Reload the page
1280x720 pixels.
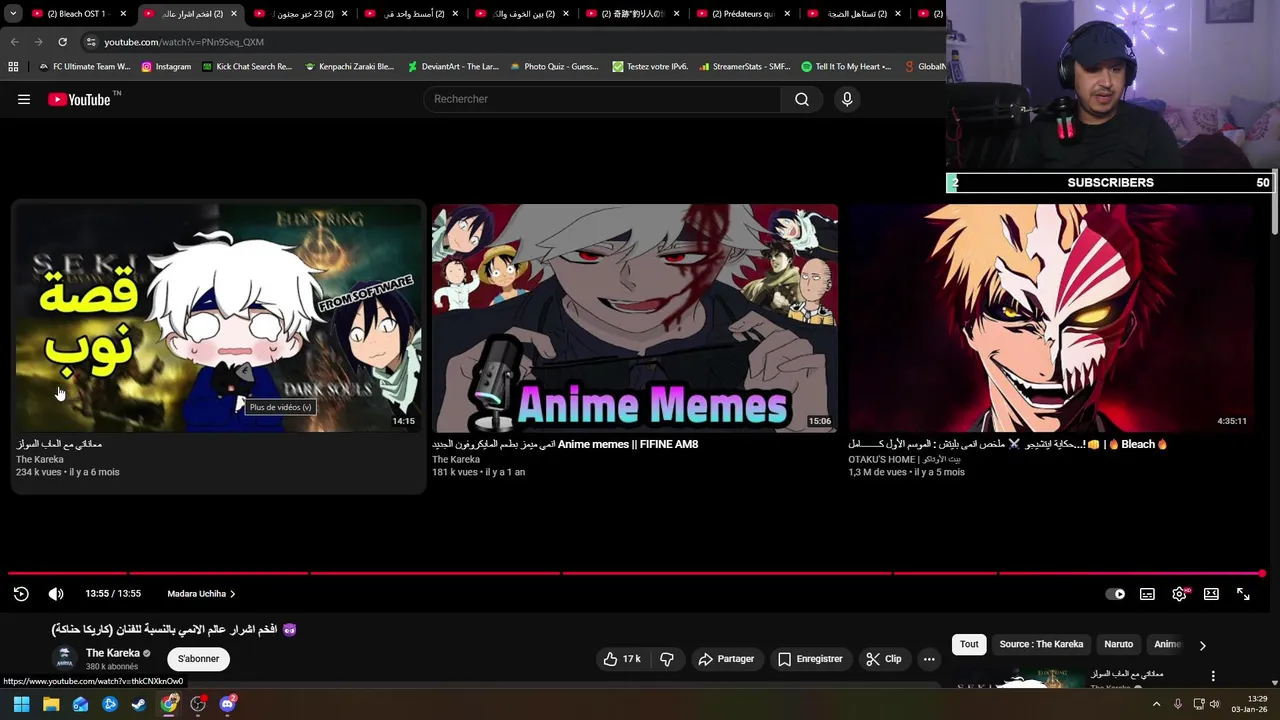point(62,42)
